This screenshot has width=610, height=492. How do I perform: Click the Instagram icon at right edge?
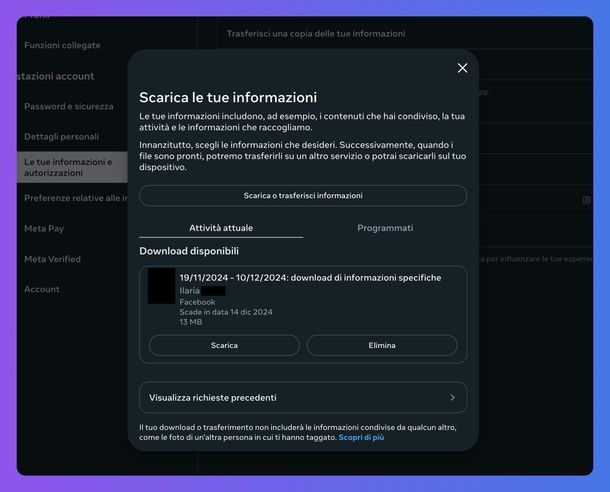pos(586,200)
